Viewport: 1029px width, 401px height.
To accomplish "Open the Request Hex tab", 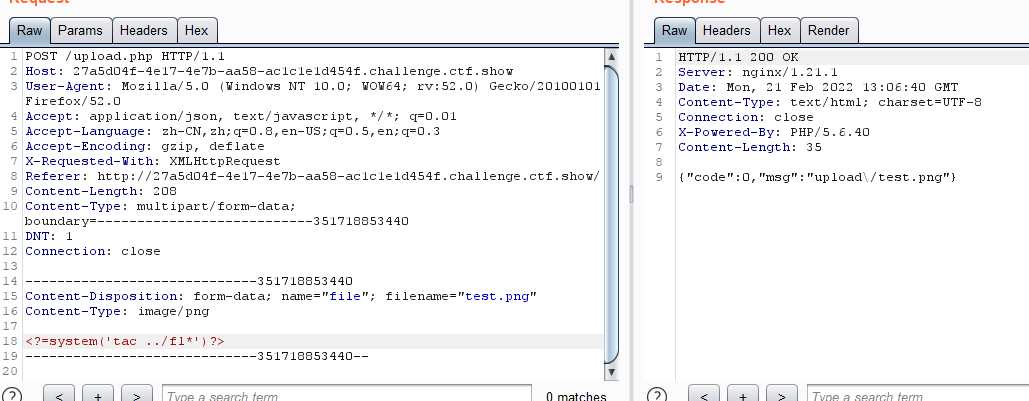I will click(x=196, y=30).
